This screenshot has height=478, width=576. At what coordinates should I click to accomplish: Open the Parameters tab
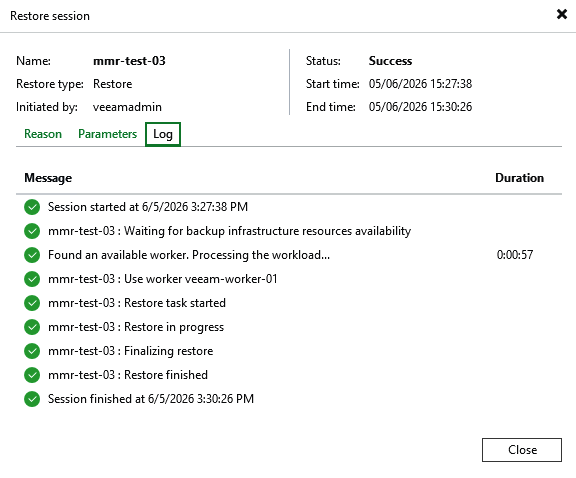pos(107,134)
